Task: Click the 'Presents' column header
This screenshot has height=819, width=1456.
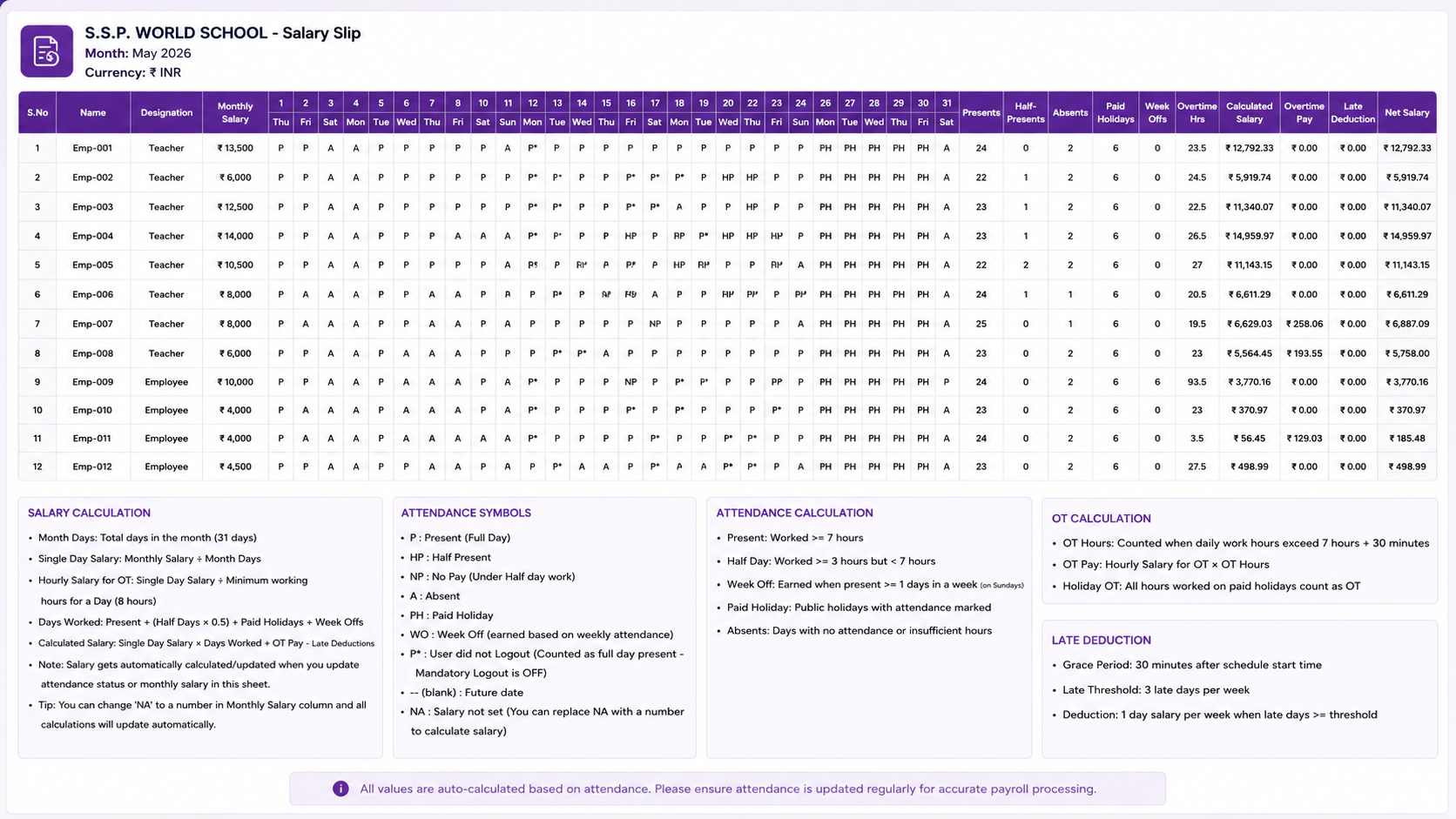Action: pos(981,112)
